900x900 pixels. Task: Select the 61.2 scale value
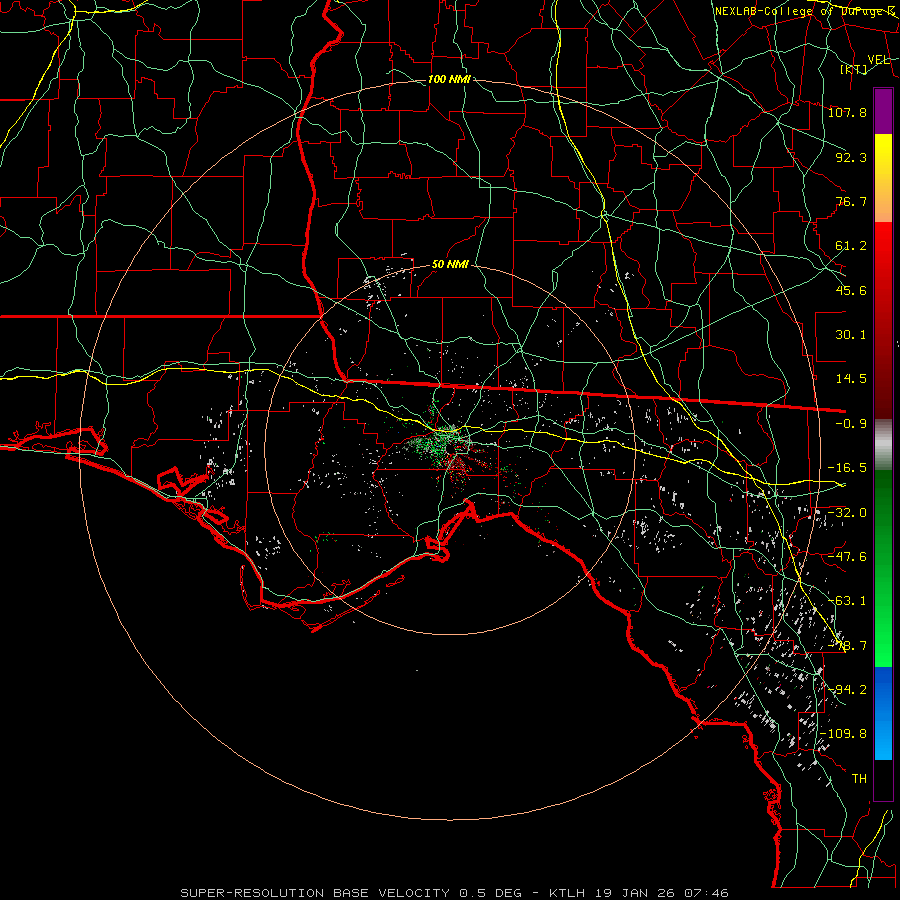(851, 246)
